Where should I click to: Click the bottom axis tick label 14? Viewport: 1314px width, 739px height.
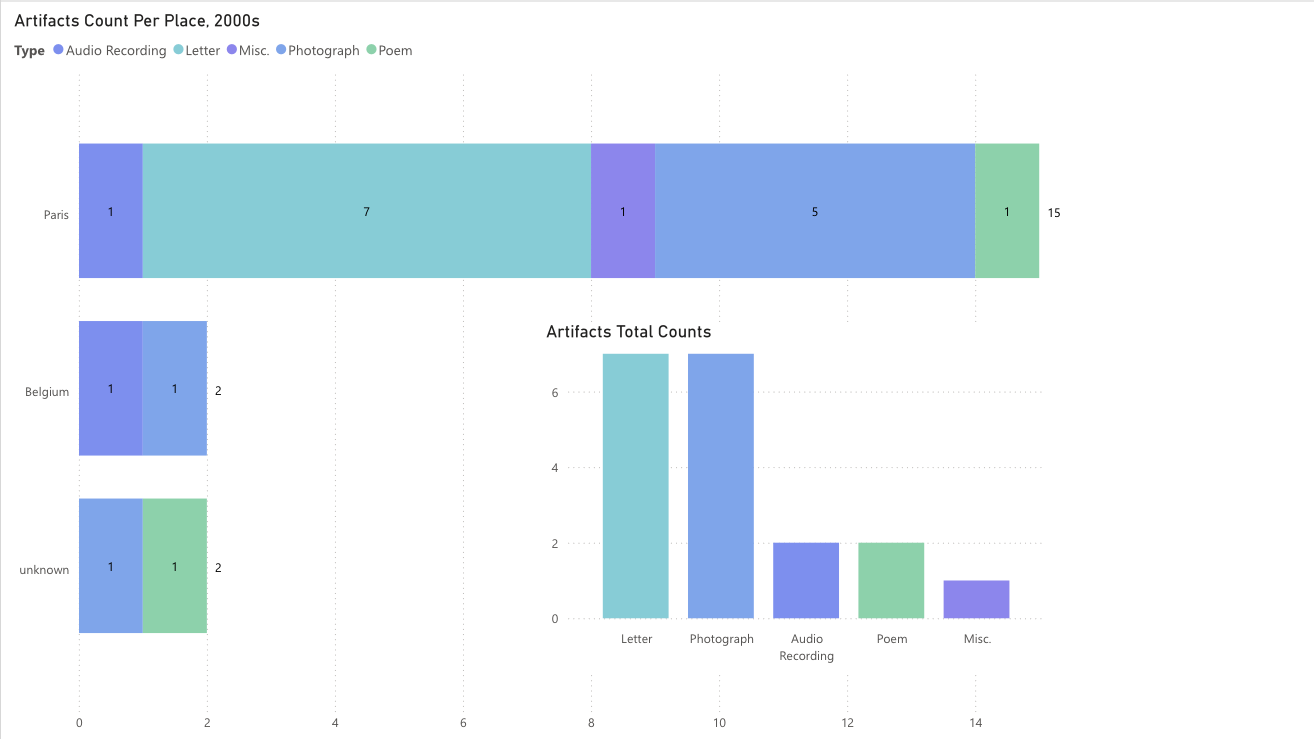pyautogui.click(x=975, y=723)
